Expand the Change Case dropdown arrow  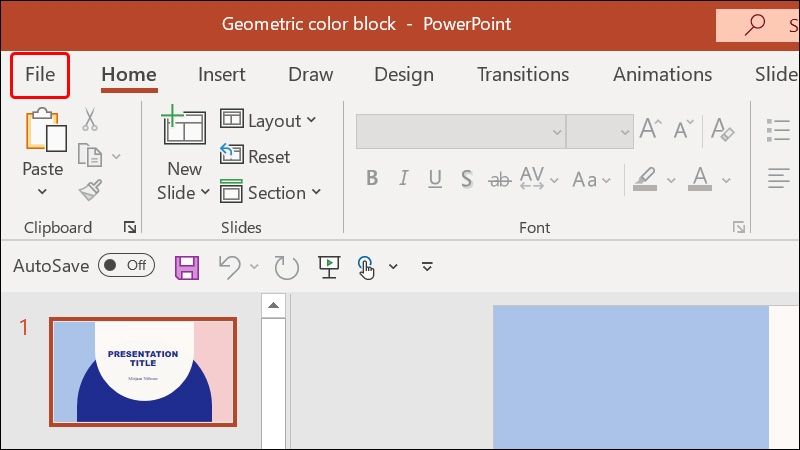coord(606,180)
